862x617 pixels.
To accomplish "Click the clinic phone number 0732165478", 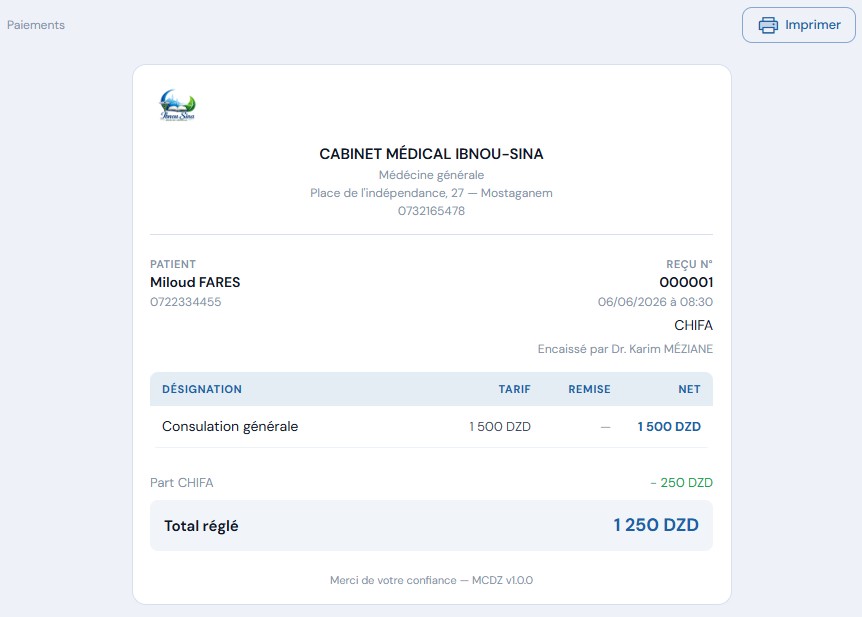I will pyautogui.click(x=431, y=211).
